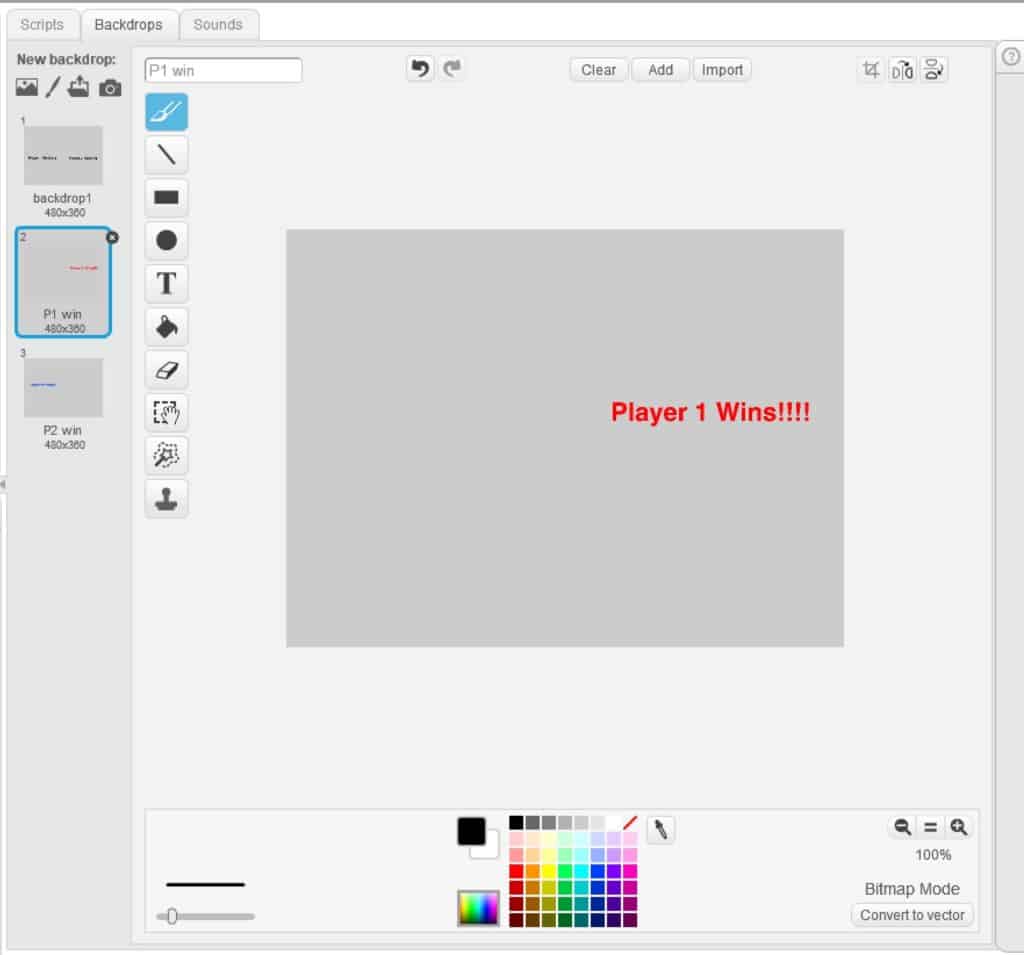Pick the transparent no-color swatch
This screenshot has width=1024, height=955.
pos(630,822)
